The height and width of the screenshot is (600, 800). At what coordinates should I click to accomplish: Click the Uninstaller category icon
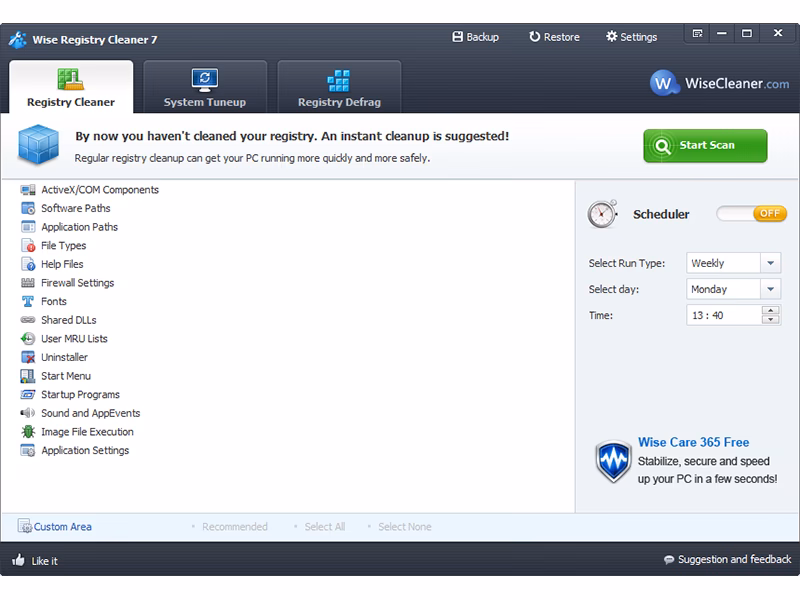tap(28, 357)
